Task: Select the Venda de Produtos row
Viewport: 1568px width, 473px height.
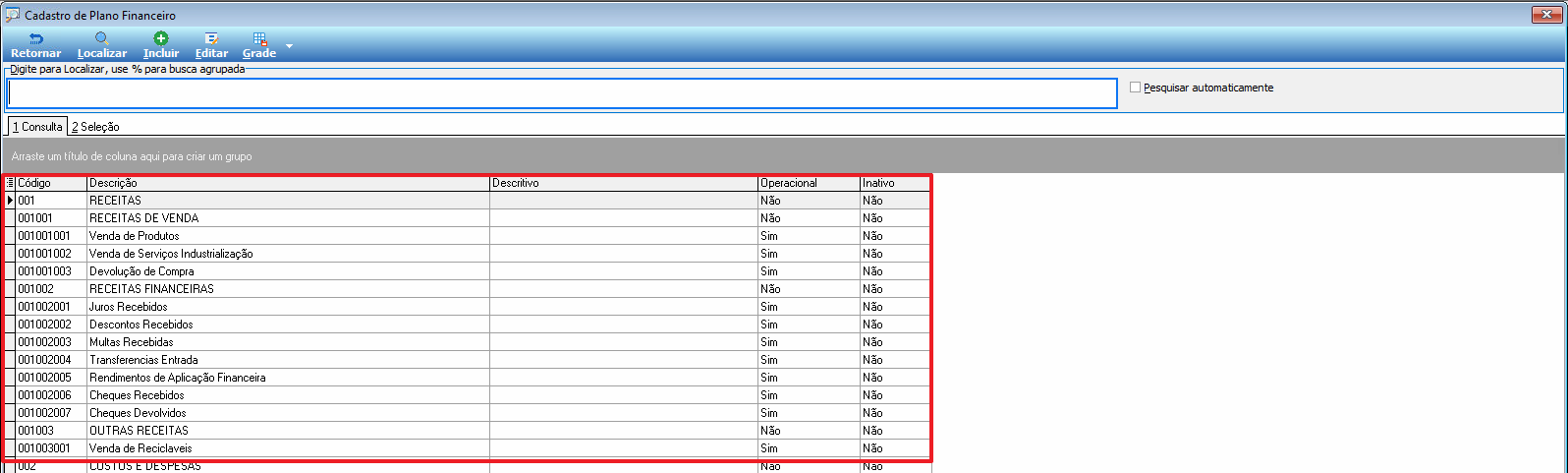Action: click(x=468, y=236)
